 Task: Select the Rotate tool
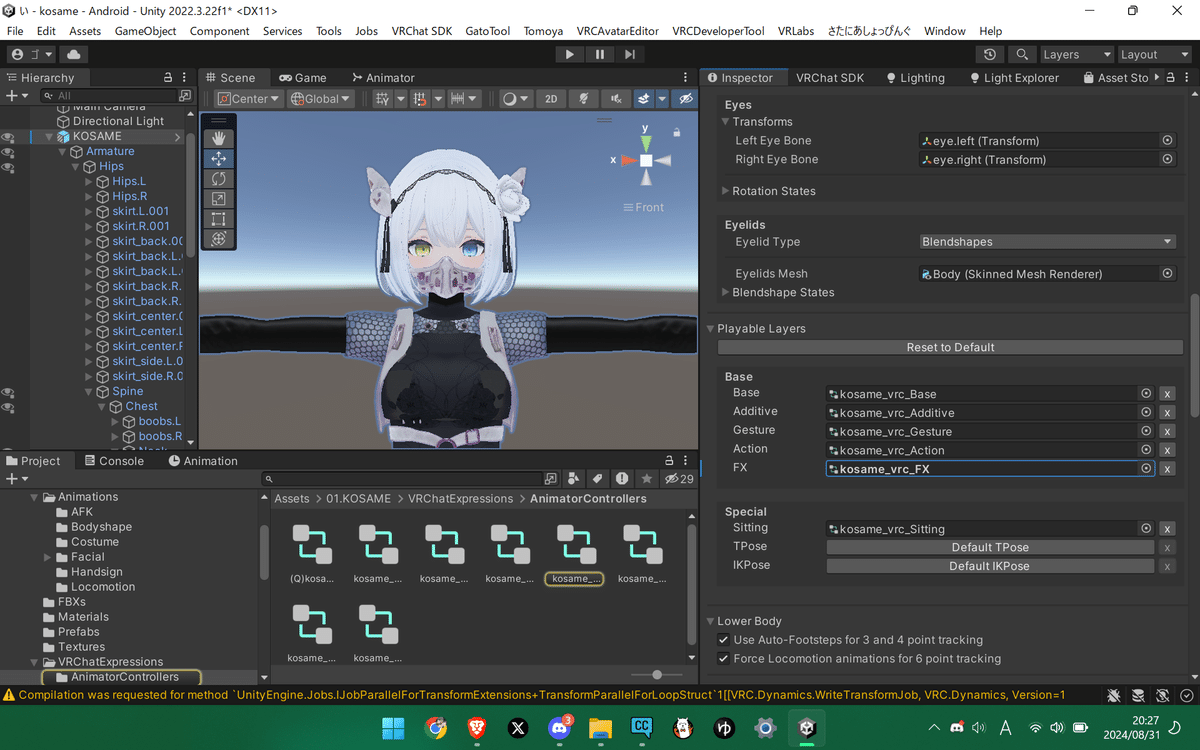pyautogui.click(x=219, y=178)
